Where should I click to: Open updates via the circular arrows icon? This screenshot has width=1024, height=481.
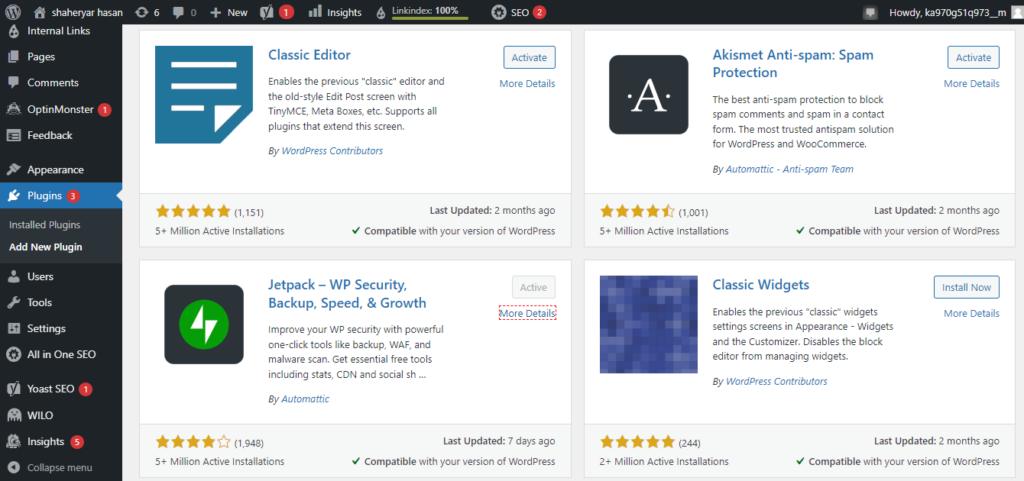point(141,12)
